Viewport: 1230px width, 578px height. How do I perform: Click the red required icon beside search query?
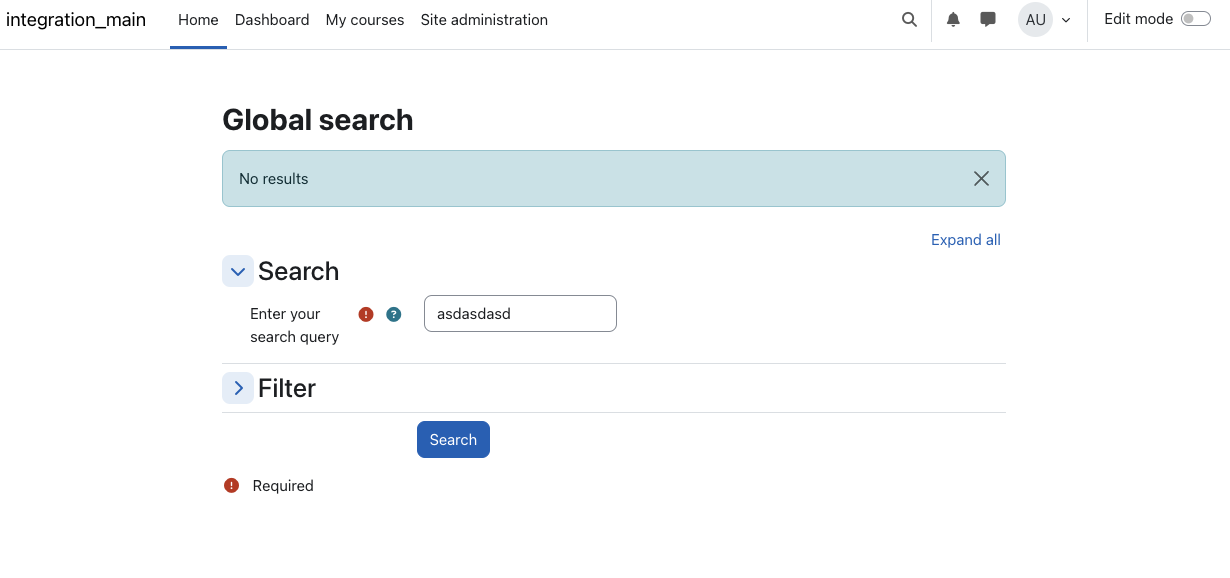point(366,314)
